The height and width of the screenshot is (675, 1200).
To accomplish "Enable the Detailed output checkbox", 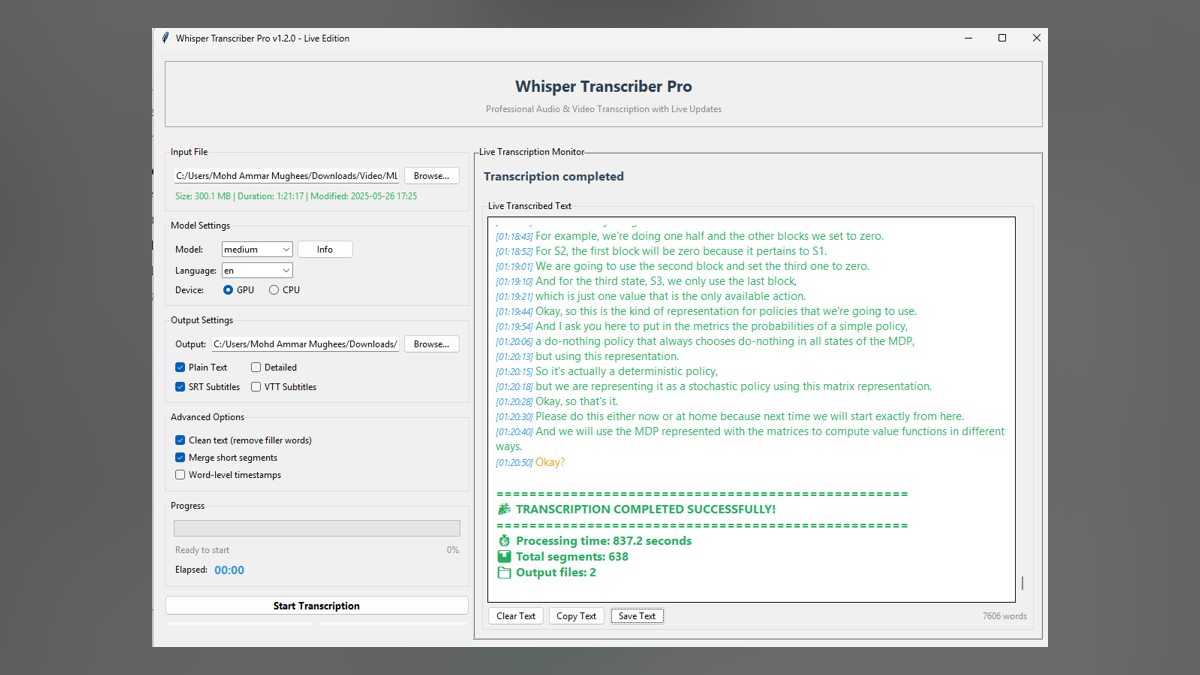I will click(x=256, y=367).
